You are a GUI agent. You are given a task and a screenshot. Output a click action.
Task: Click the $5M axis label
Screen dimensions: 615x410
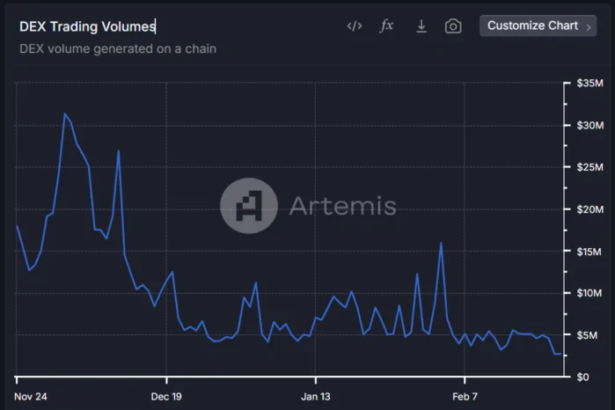587,335
